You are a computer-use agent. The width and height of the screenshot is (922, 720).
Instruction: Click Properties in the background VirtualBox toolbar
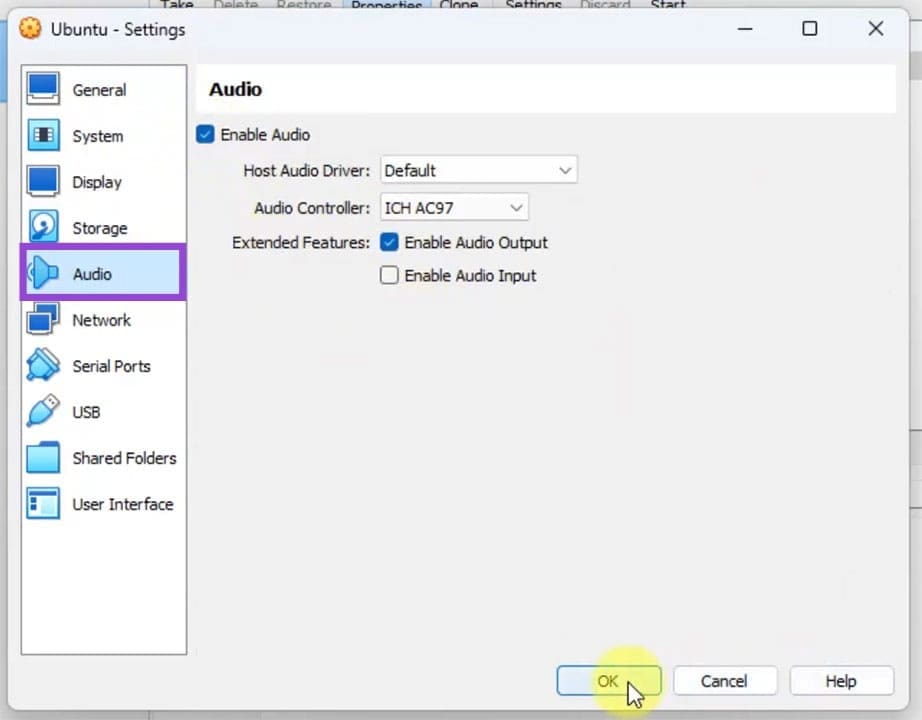point(386,5)
